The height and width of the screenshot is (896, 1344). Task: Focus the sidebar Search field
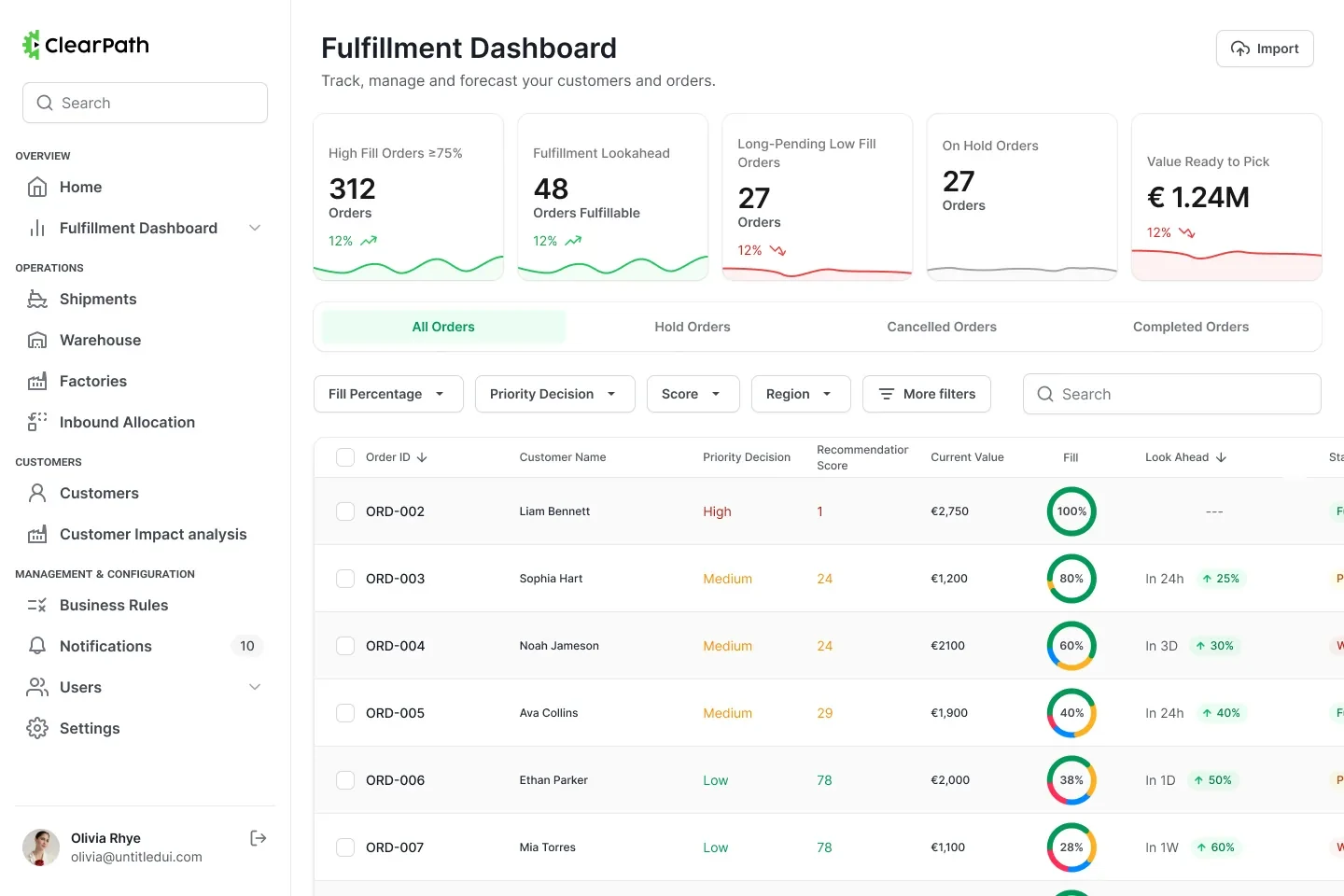pos(145,103)
